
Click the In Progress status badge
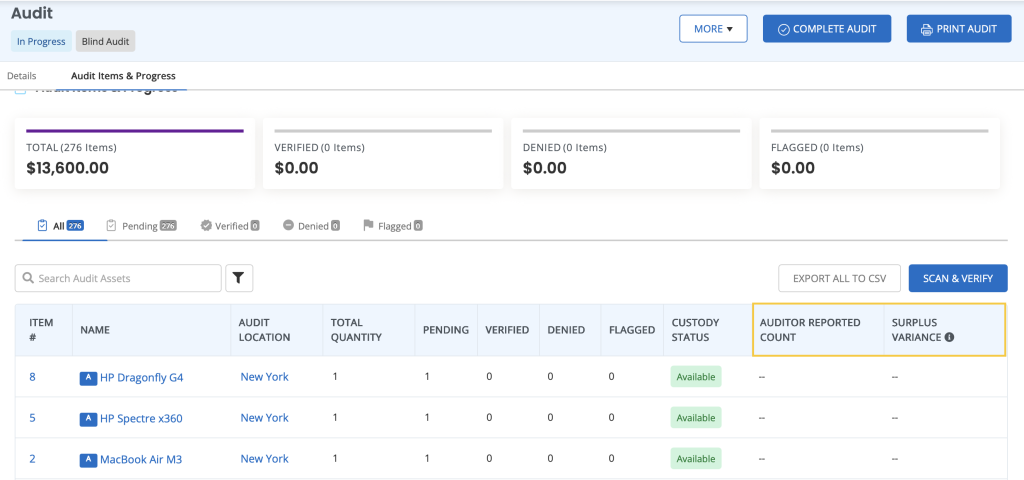(x=41, y=41)
